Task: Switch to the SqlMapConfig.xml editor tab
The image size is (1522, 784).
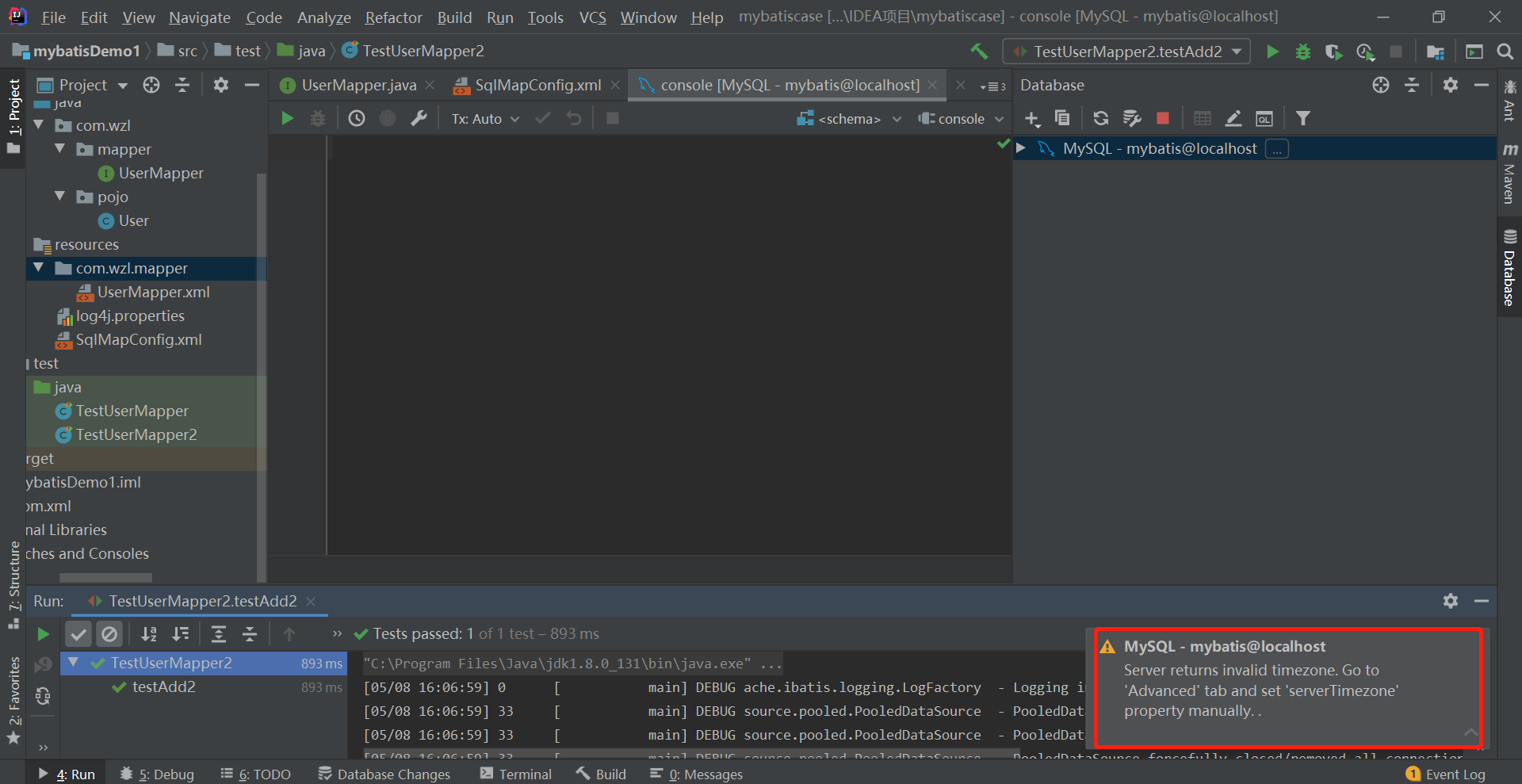Action: pos(537,85)
